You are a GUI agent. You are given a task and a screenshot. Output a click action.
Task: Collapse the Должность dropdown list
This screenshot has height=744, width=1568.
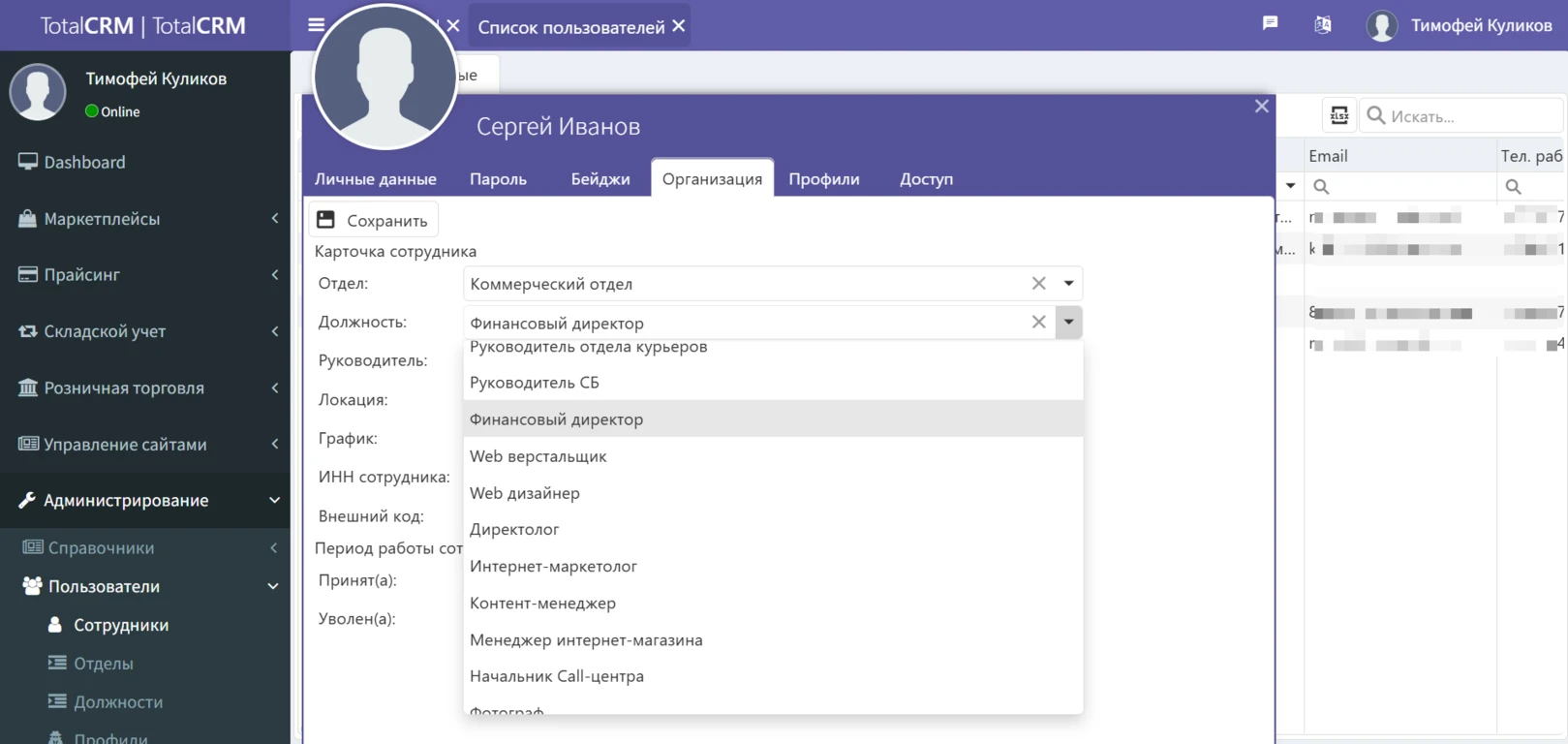(x=1068, y=323)
